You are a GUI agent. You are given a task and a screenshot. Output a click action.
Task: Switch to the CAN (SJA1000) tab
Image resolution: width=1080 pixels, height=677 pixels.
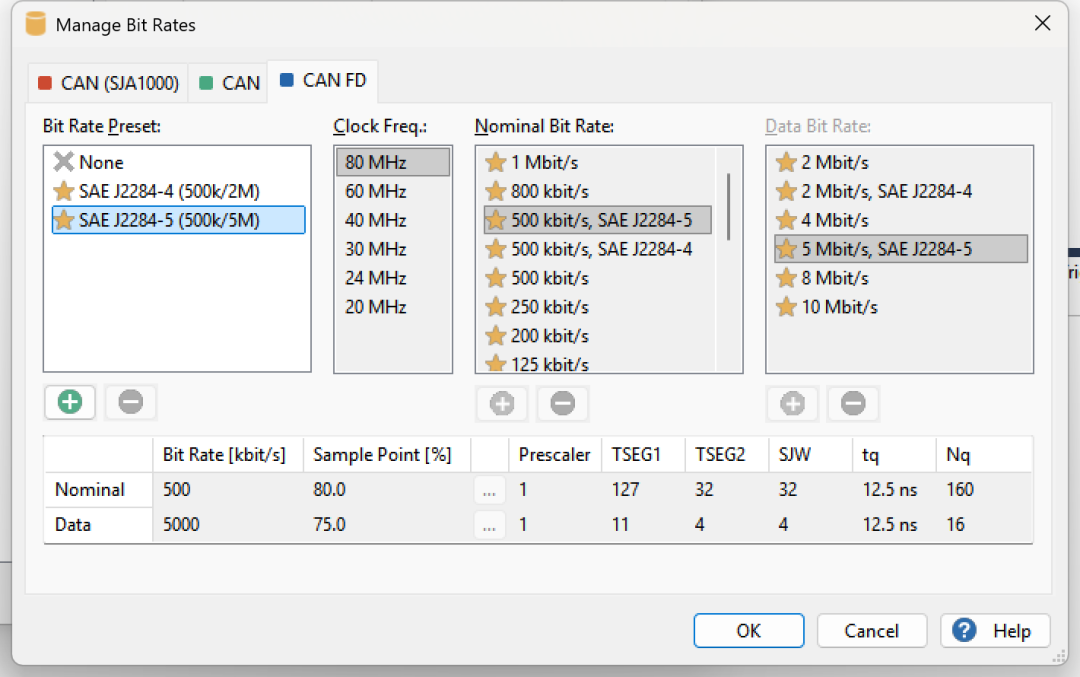pyautogui.click(x=109, y=83)
